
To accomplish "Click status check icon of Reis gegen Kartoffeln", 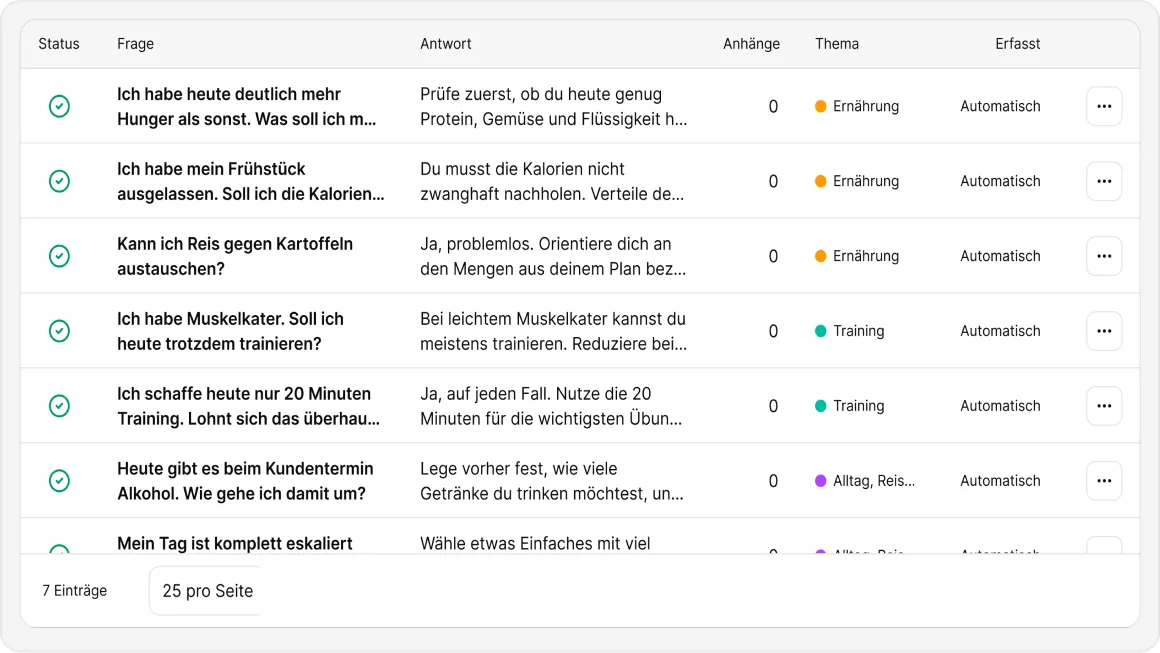I will pyautogui.click(x=59, y=256).
